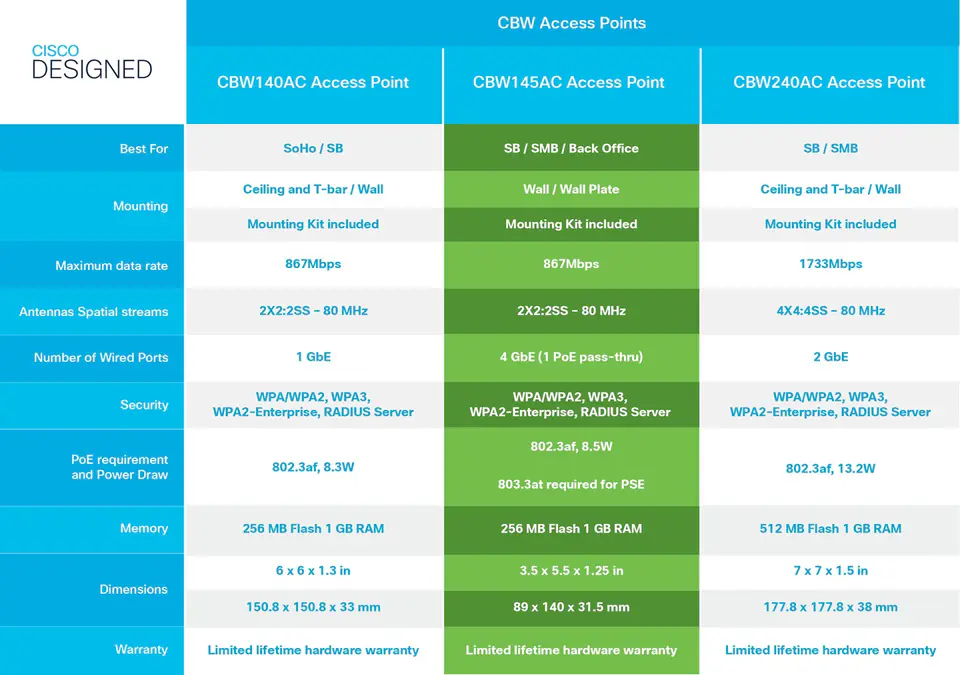Select CBW145AC Mounting Kit included cell
960x675 pixels.
click(x=571, y=224)
